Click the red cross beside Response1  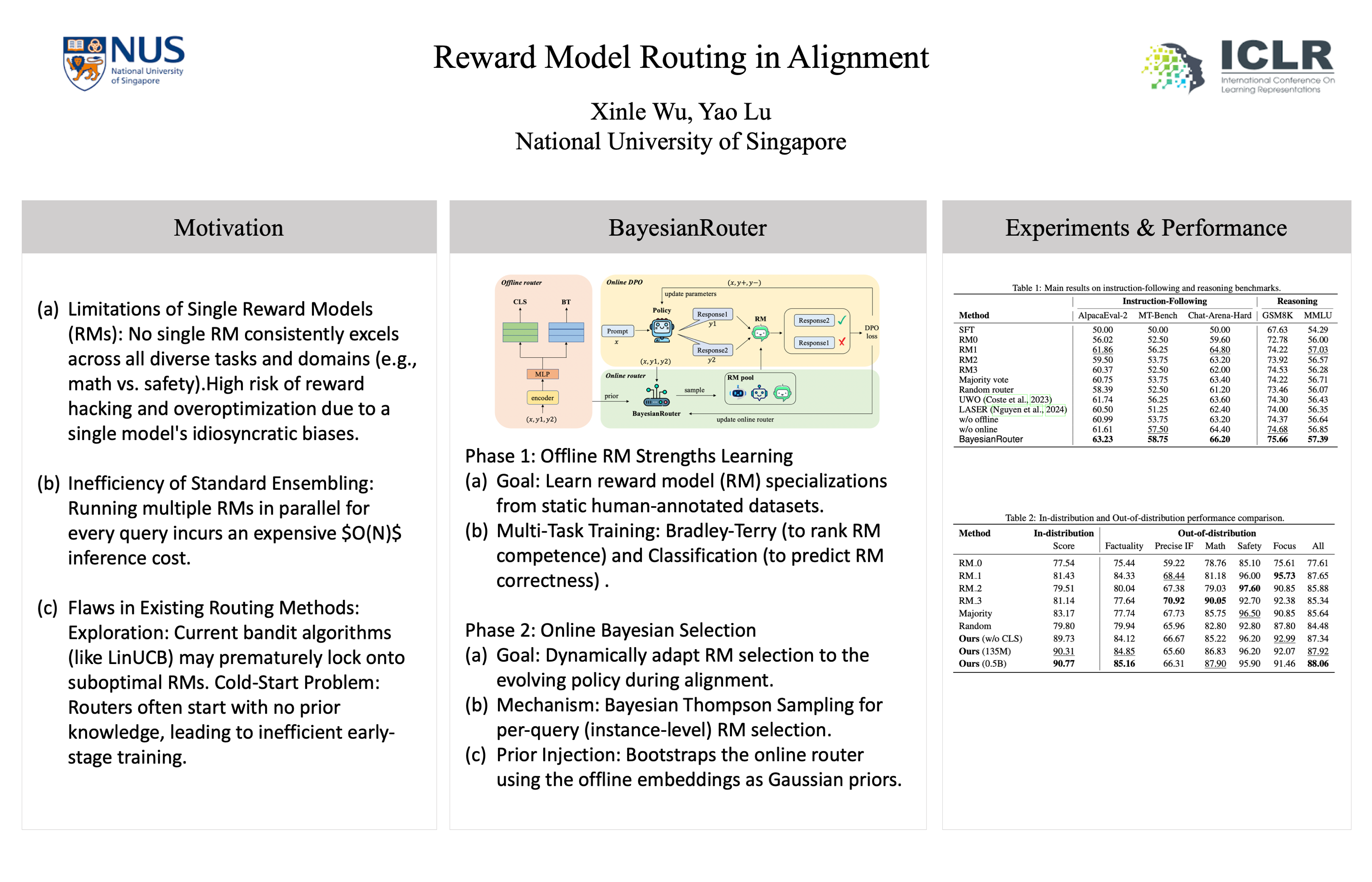841,342
